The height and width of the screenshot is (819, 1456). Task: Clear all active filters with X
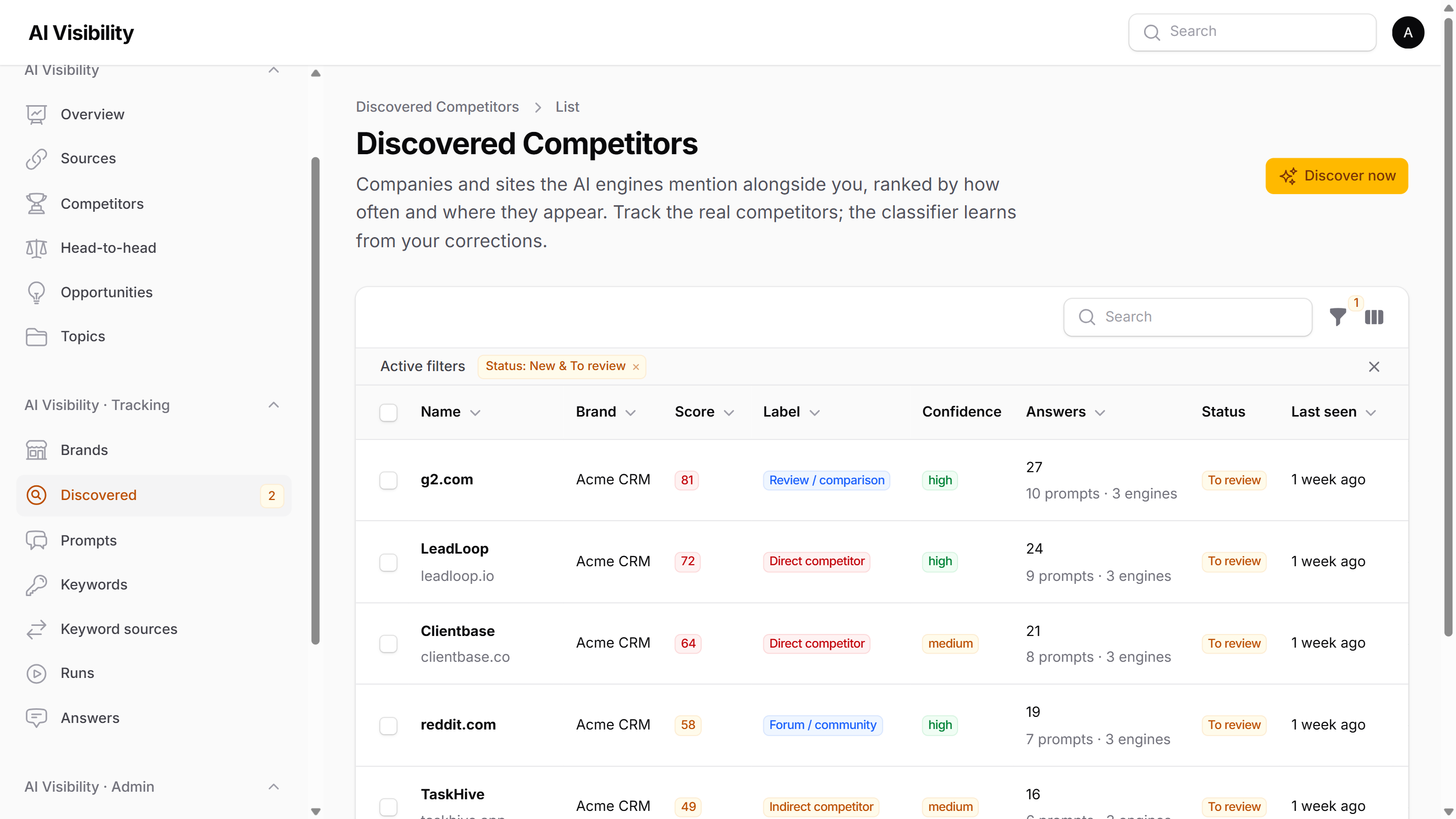point(1374,367)
